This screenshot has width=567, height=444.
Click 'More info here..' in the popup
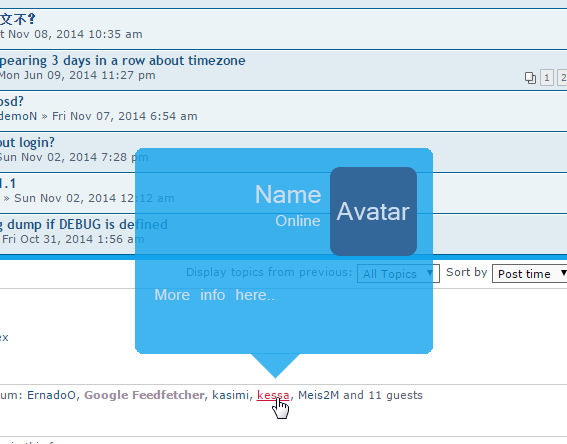[x=214, y=295]
